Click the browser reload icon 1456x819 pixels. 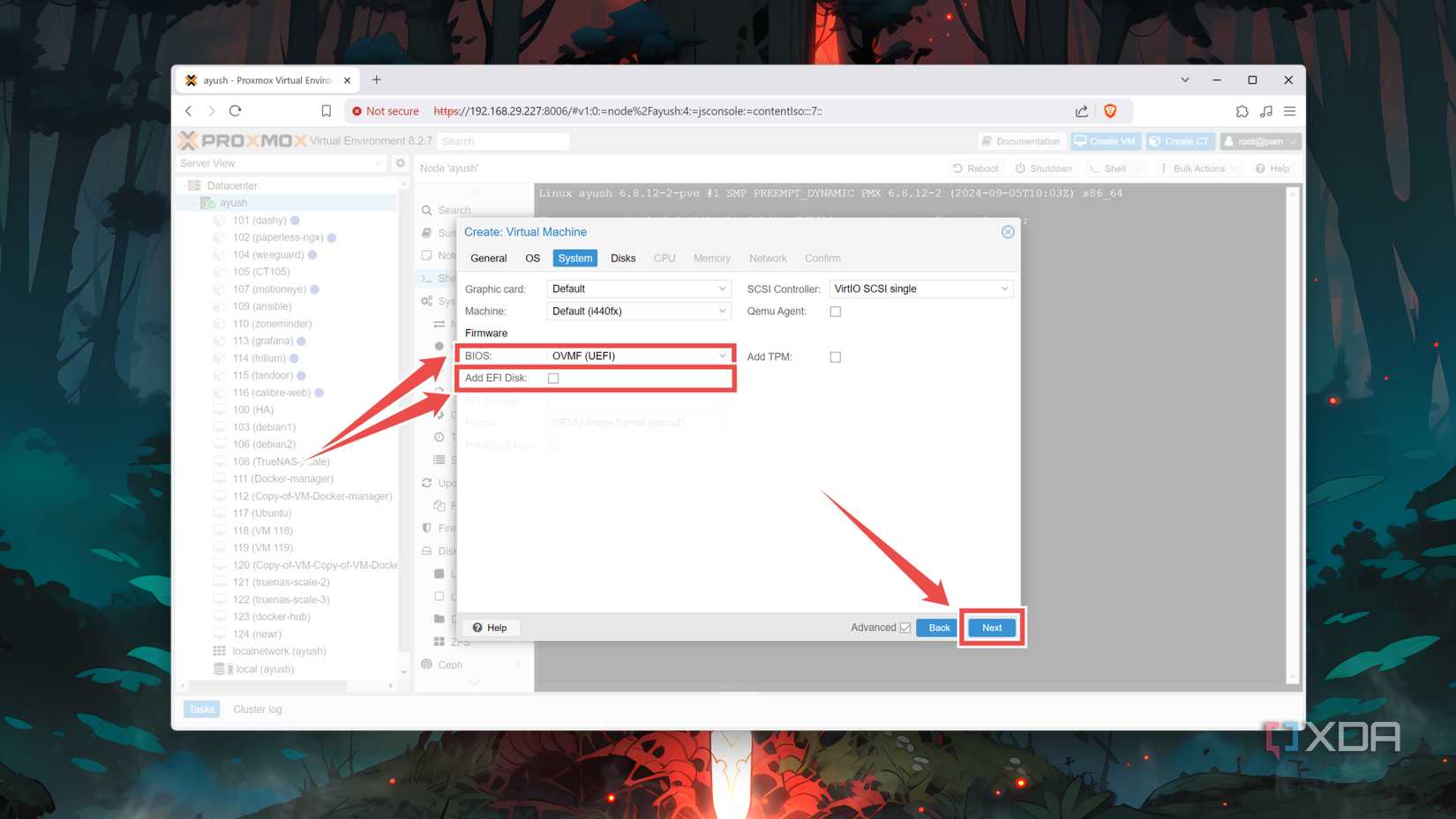(x=235, y=111)
